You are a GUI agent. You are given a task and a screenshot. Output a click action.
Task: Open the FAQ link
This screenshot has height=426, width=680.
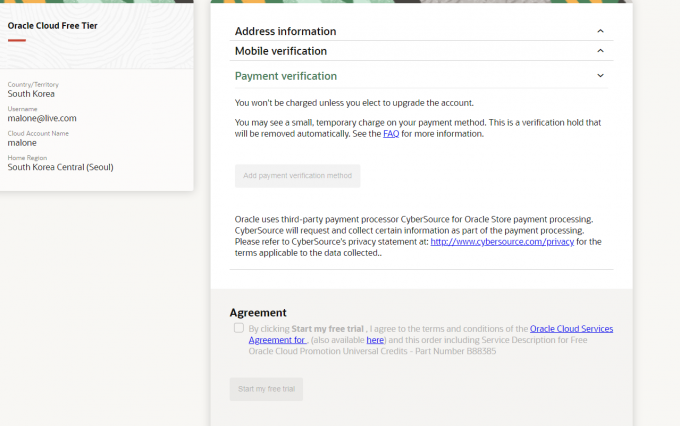[x=390, y=133]
